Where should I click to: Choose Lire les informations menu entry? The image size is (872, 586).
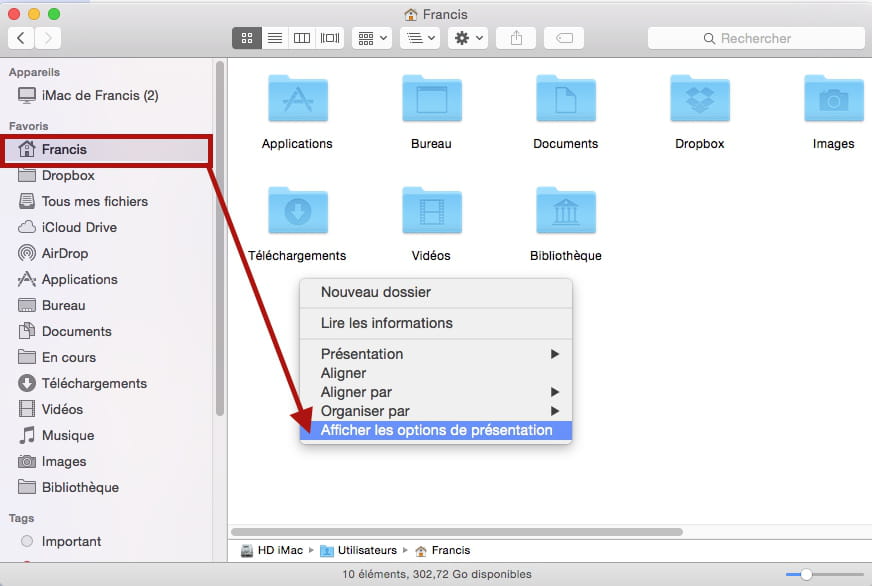point(435,323)
